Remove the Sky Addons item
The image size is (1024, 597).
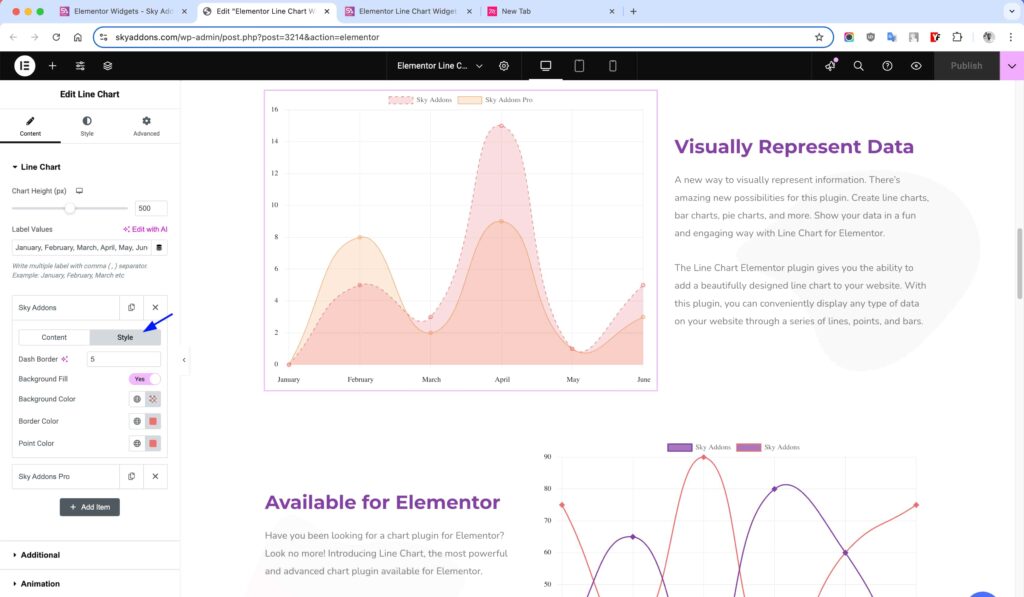tap(155, 308)
